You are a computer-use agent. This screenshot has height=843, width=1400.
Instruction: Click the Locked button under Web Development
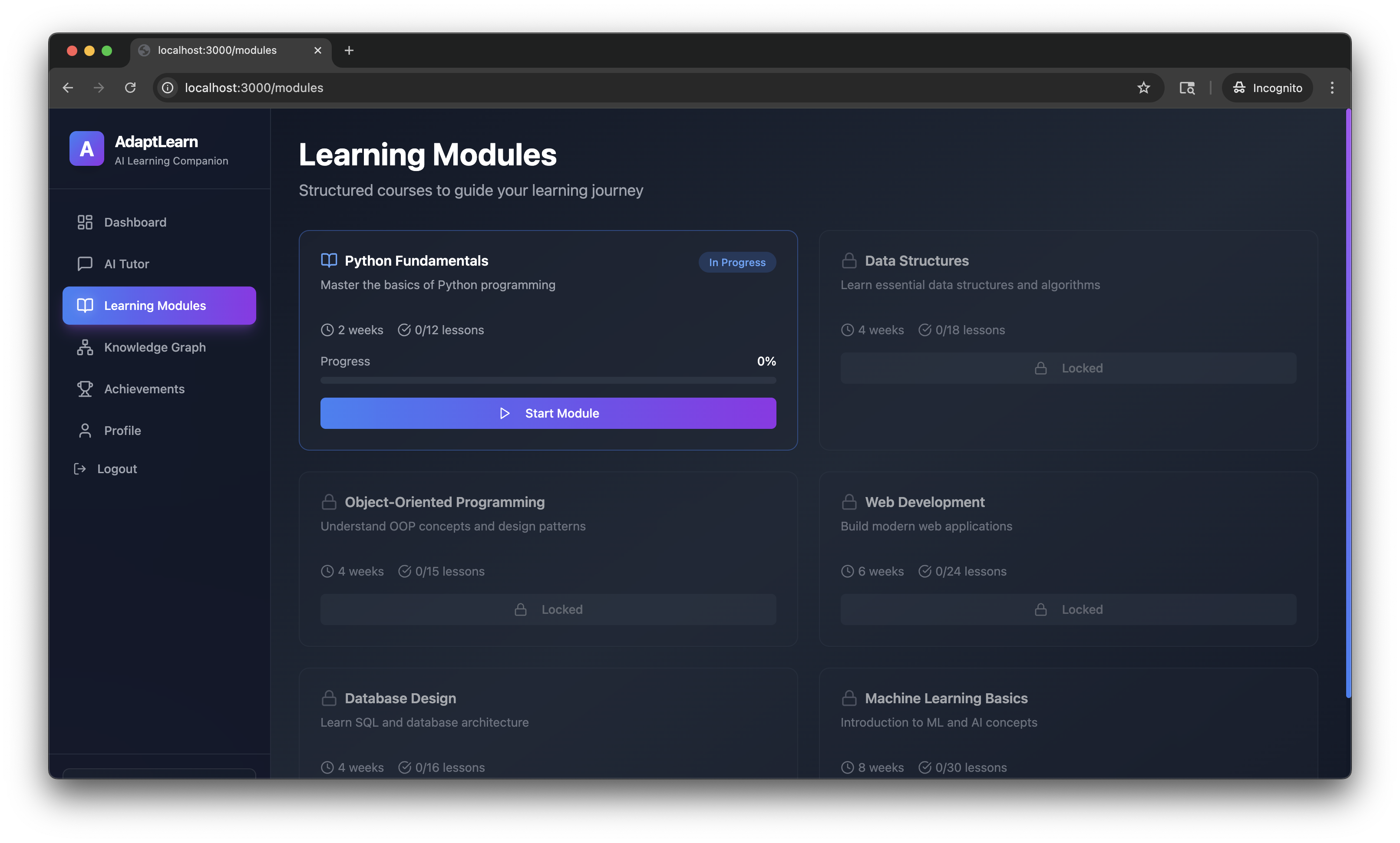pyautogui.click(x=1068, y=609)
